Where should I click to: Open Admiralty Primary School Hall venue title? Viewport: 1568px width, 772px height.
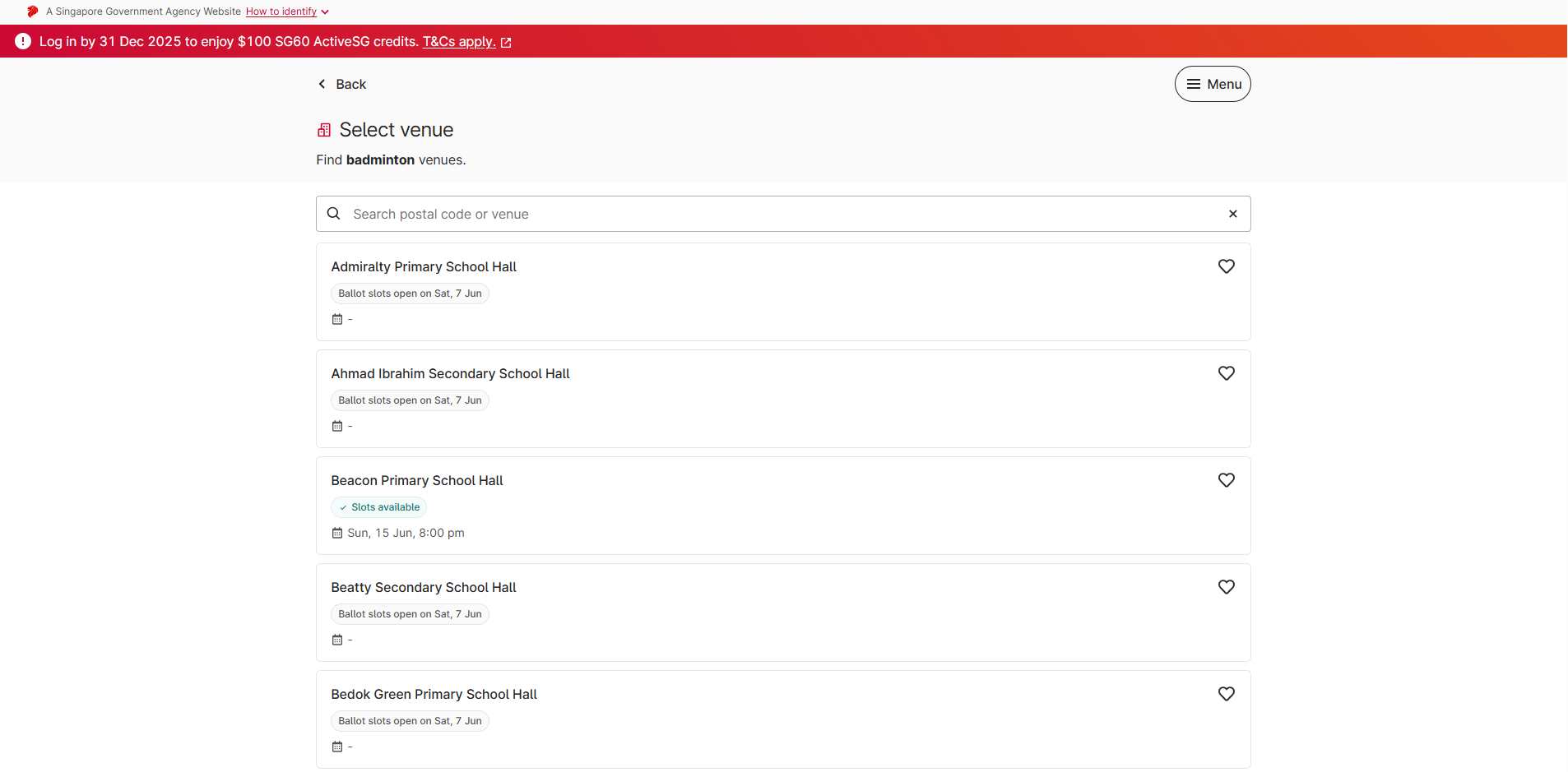(423, 267)
